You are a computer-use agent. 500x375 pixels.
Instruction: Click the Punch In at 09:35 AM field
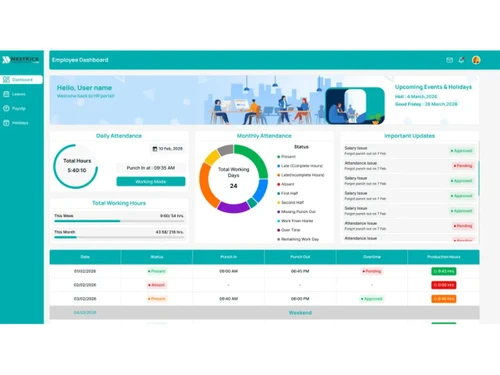pos(151,168)
